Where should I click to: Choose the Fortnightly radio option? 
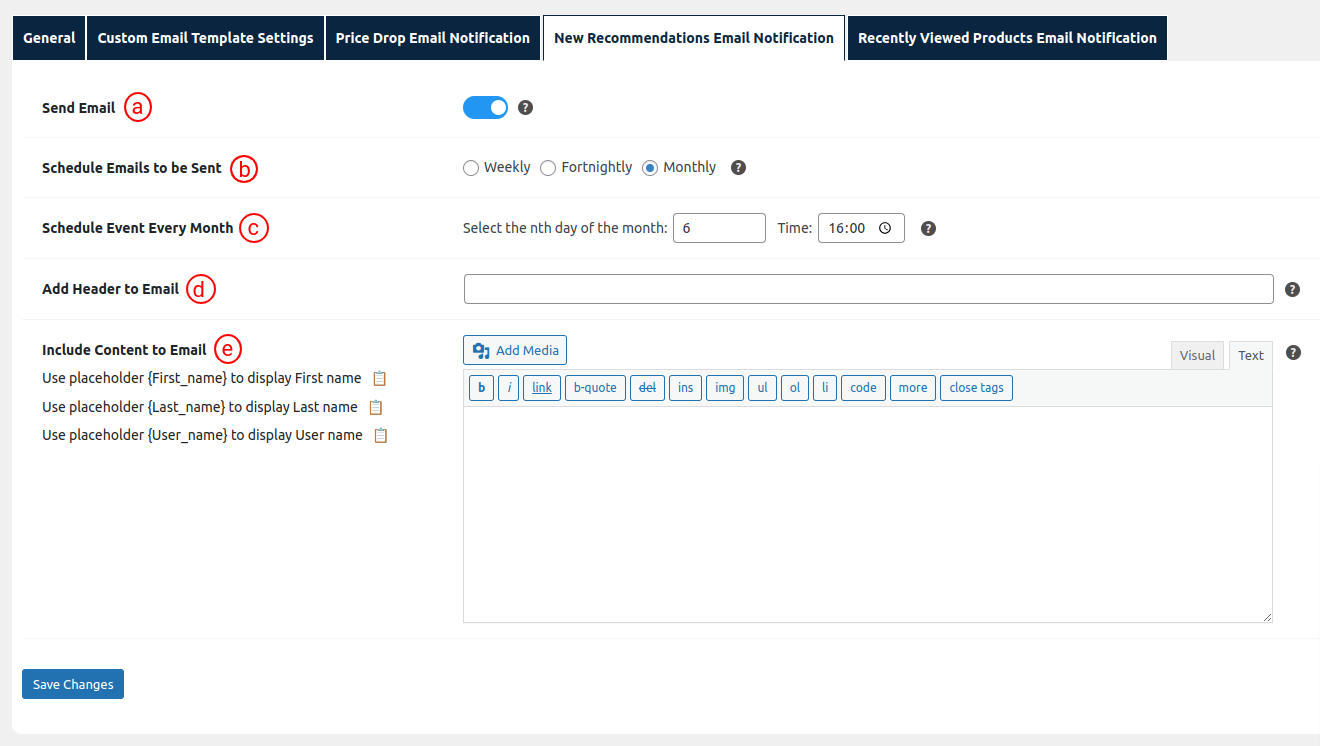coord(548,168)
